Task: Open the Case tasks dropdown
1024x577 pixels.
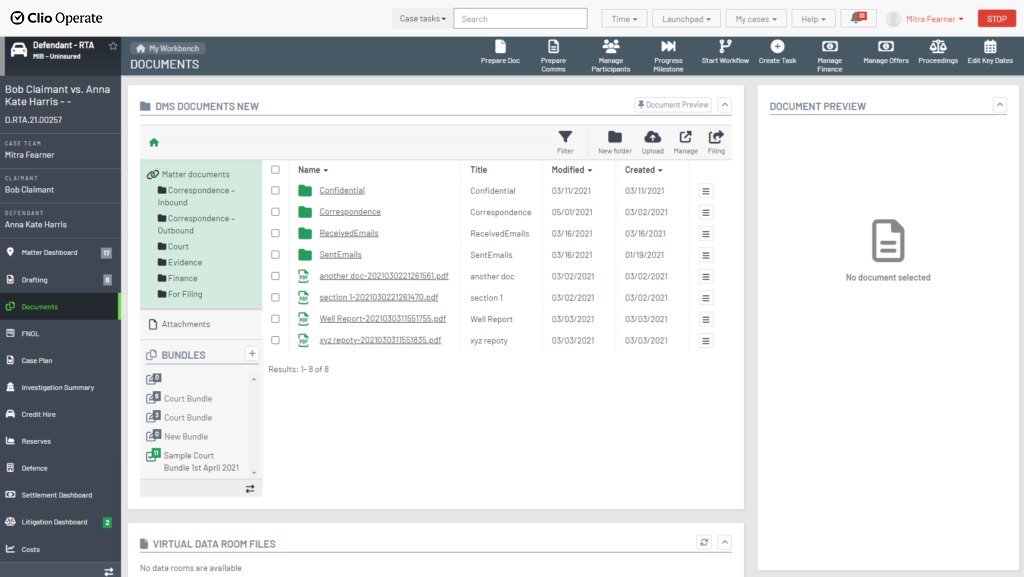Action: coord(421,18)
